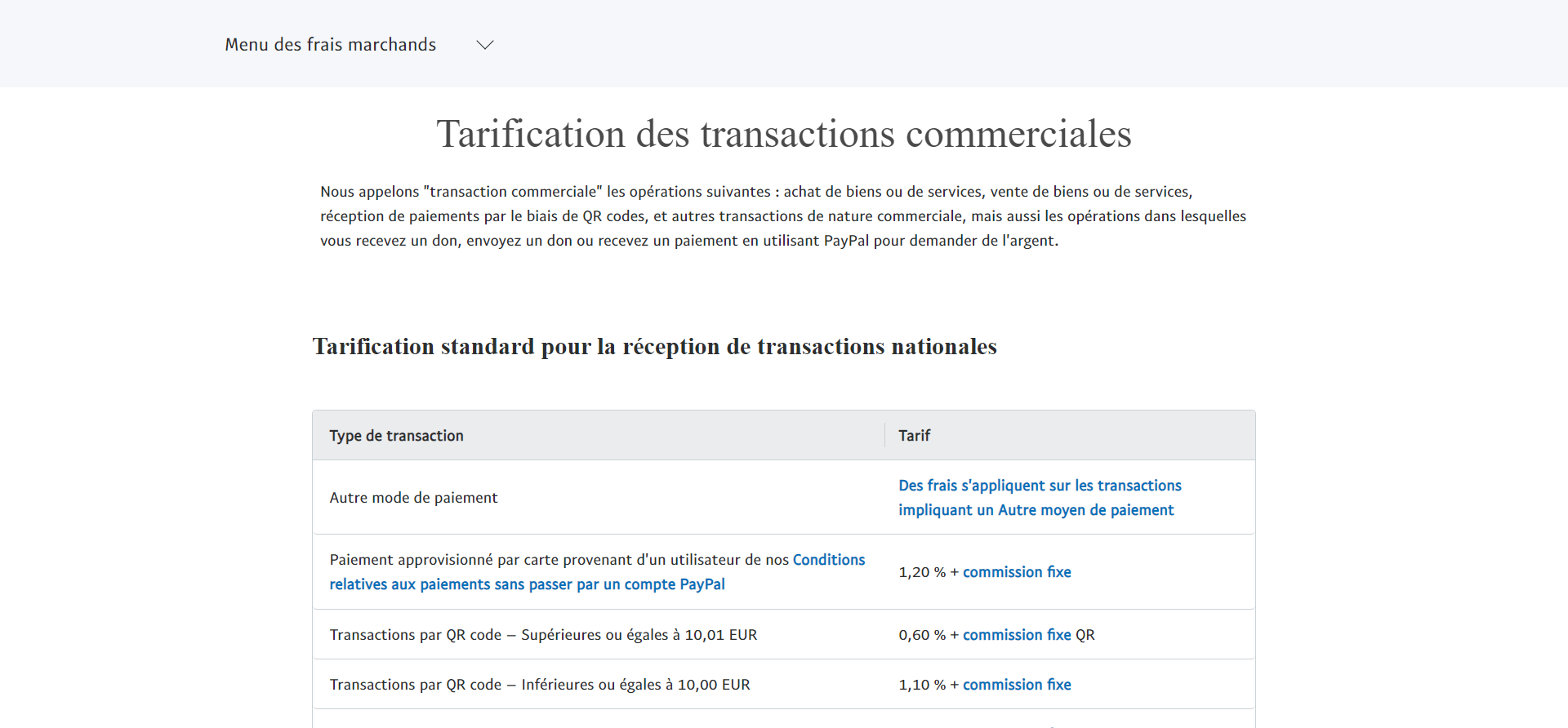Image resolution: width=1568 pixels, height=728 pixels.
Task: Click the '1,20 %' rate value
Action: coord(921,572)
